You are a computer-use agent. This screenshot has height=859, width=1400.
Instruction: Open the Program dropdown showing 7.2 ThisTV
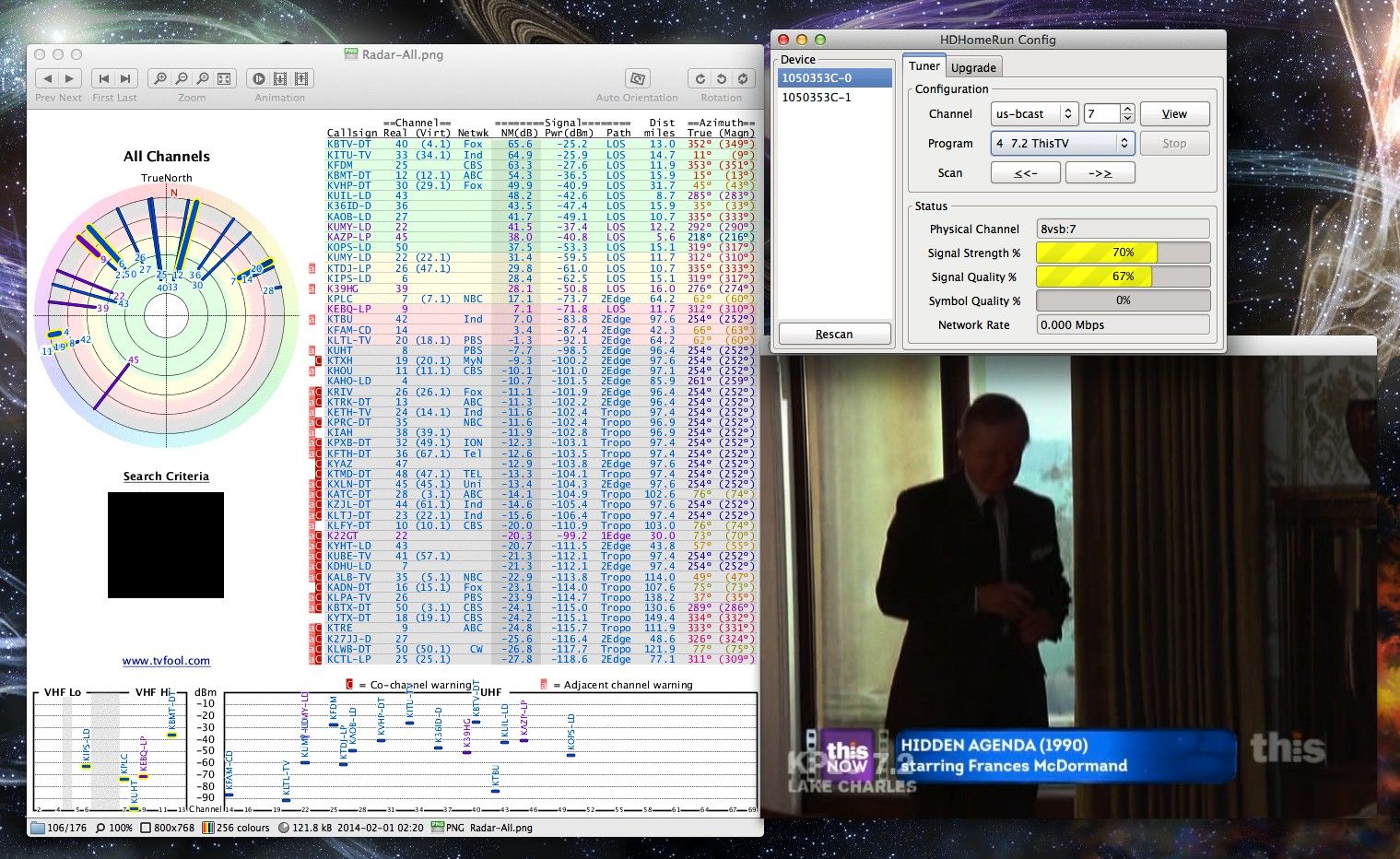[1062, 143]
